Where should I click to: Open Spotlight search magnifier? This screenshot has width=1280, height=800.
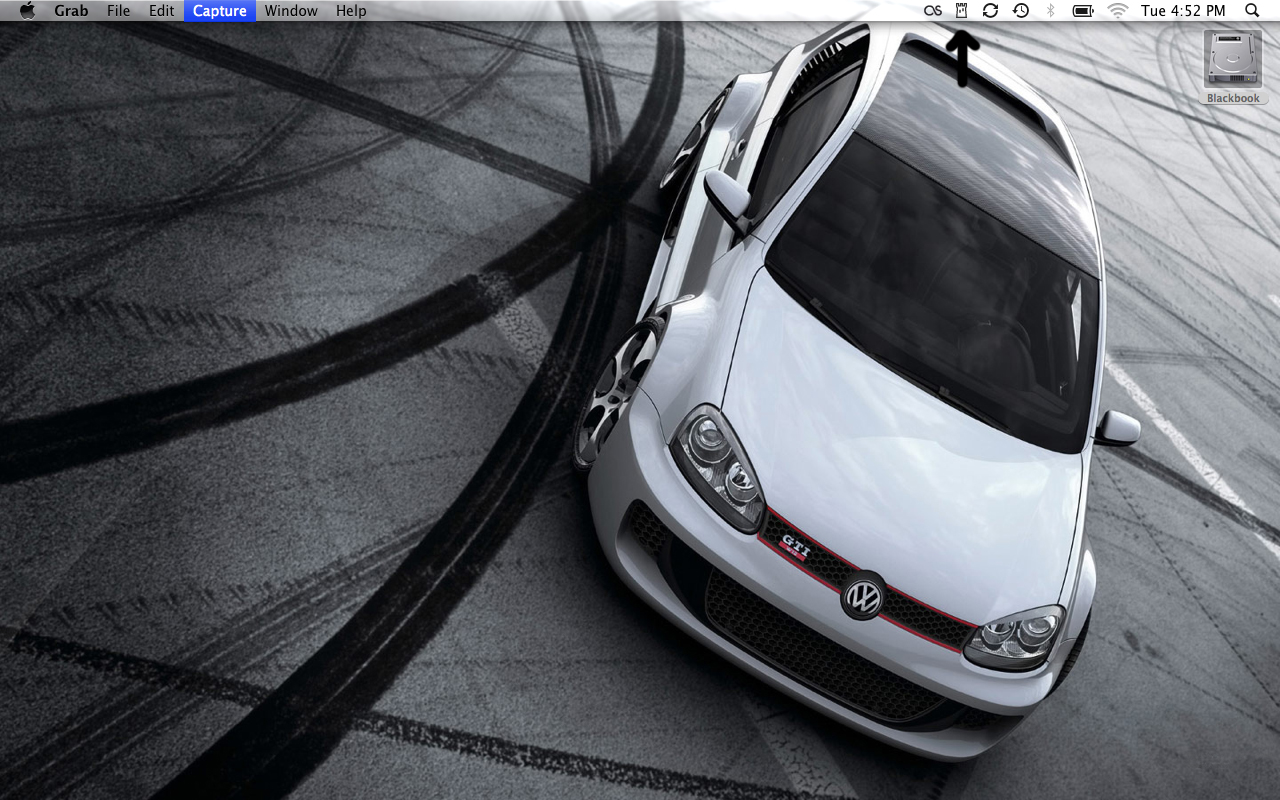pyautogui.click(x=1252, y=11)
